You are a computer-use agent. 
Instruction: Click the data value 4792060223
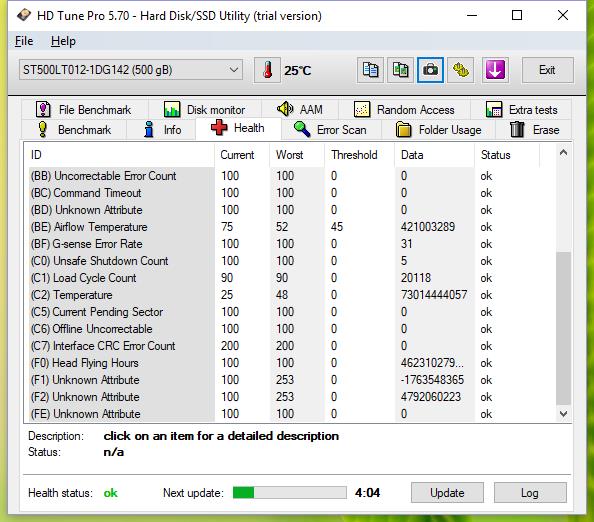[431, 397]
